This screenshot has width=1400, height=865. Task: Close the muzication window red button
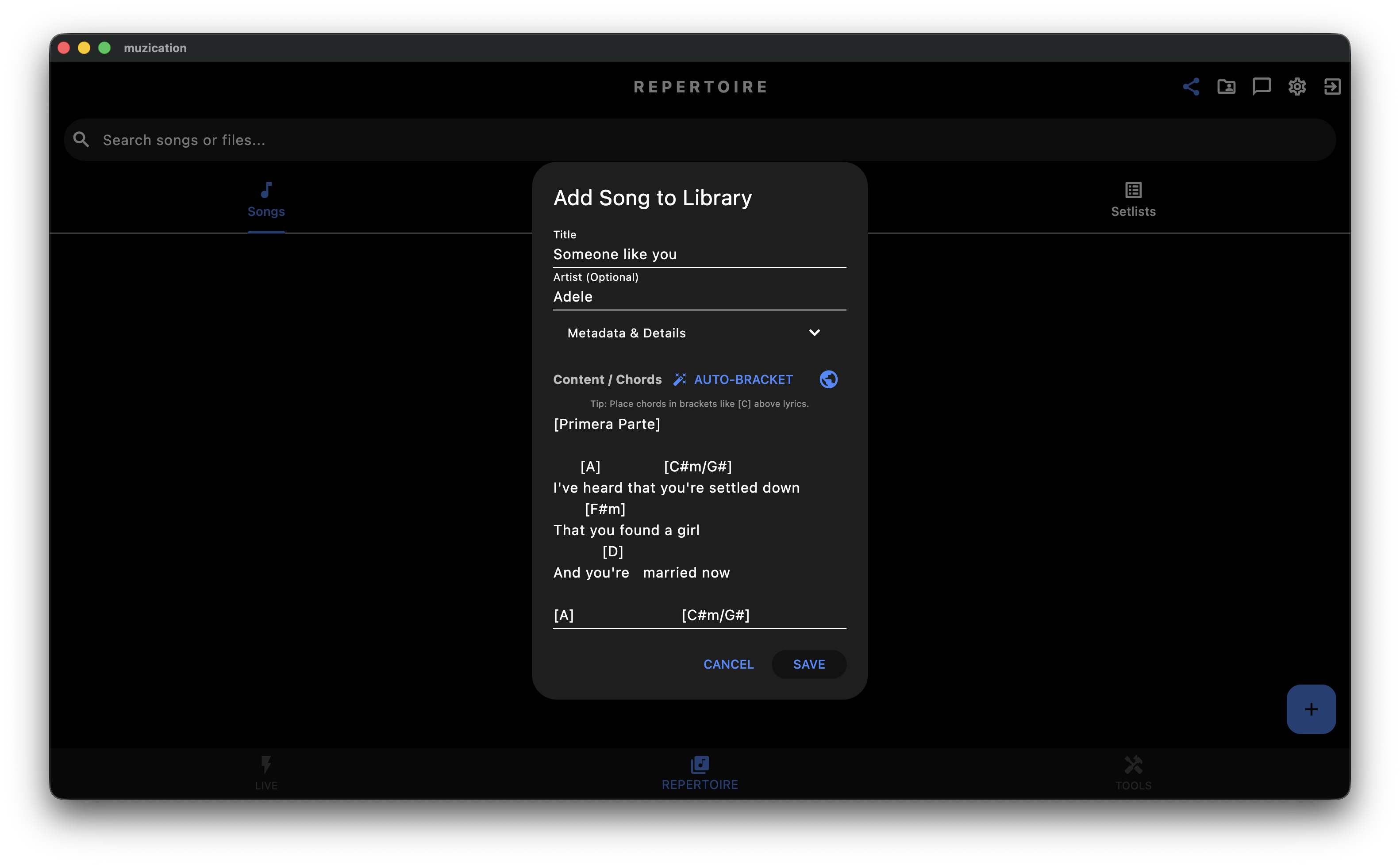tap(64, 47)
